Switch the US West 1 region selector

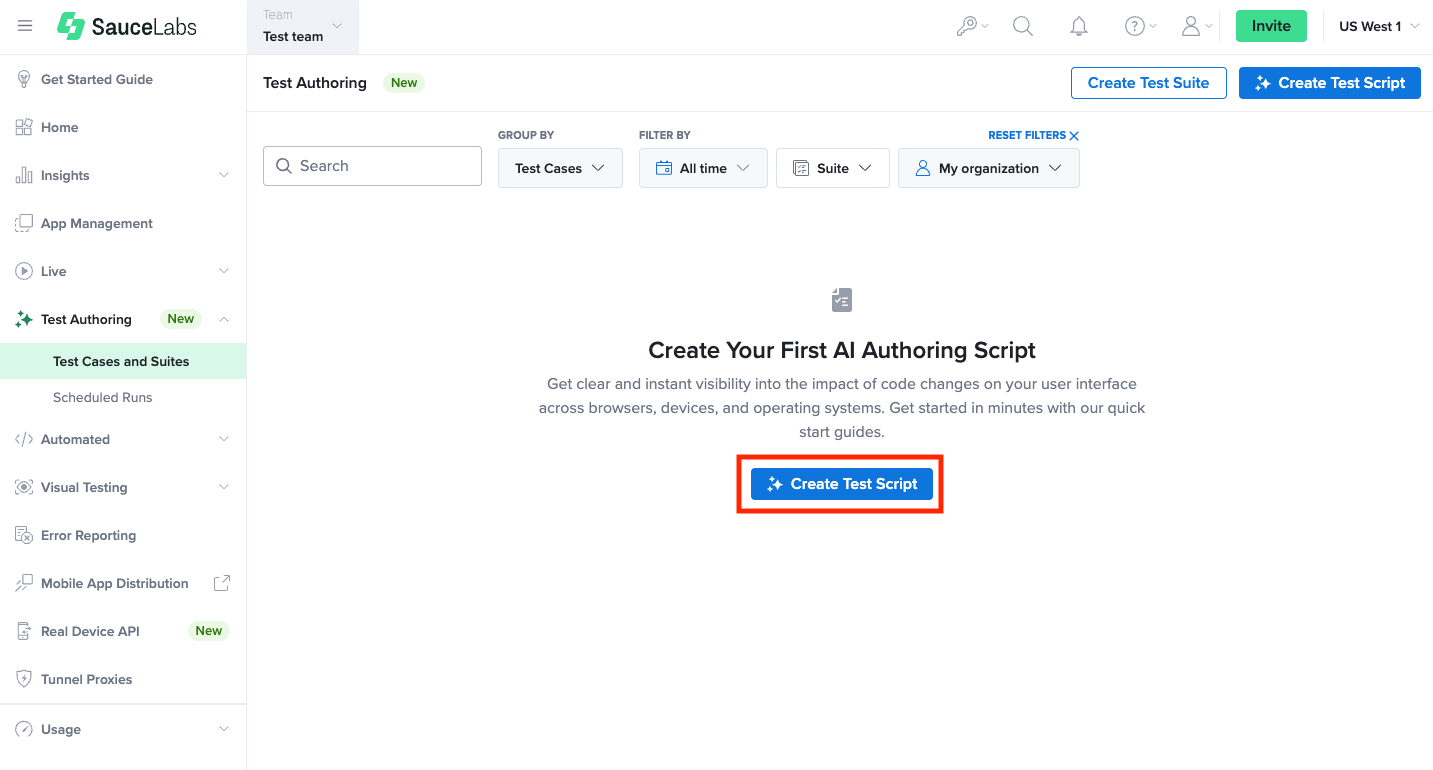click(1378, 27)
